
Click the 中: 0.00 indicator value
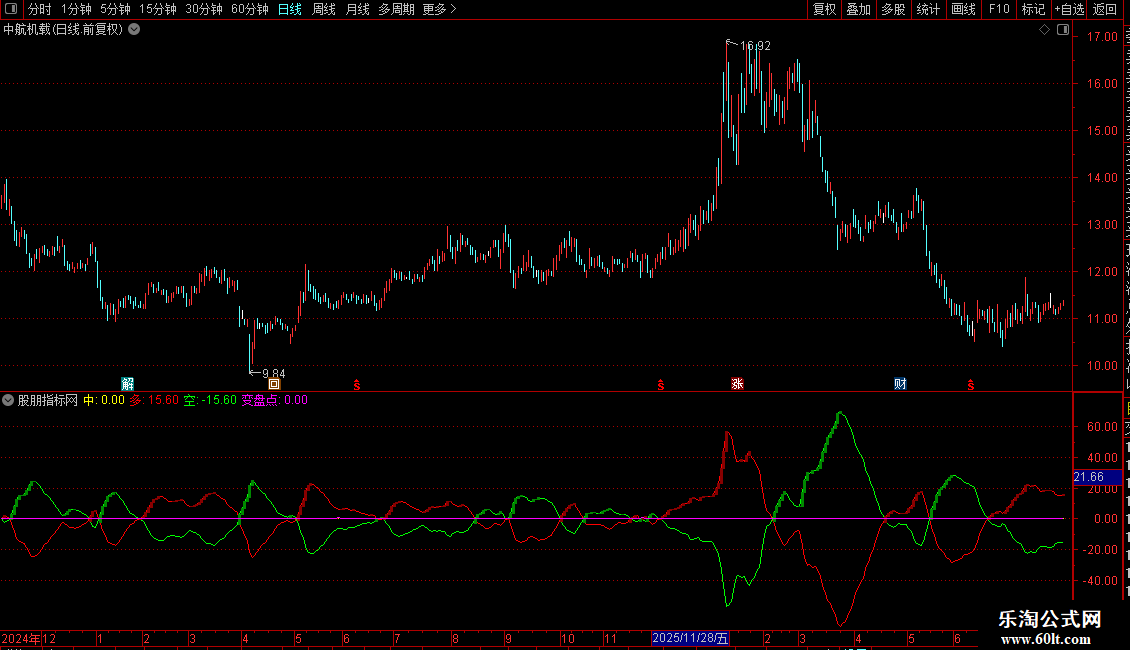[x=104, y=400]
